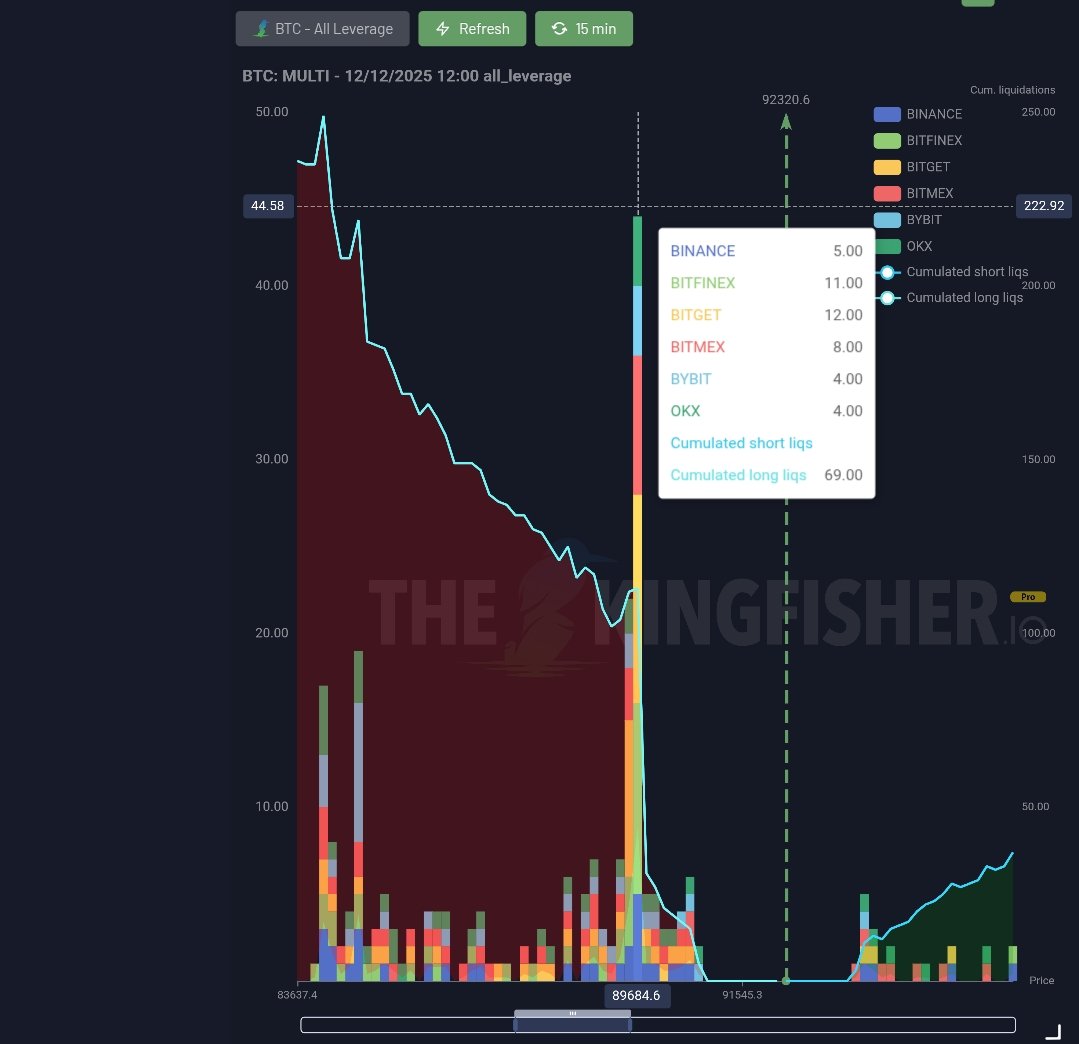The height and width of the screenshot is (1044, 1079).
Task: Click the 50.00 left axis tick label
Action: click(x=272, y=111)
